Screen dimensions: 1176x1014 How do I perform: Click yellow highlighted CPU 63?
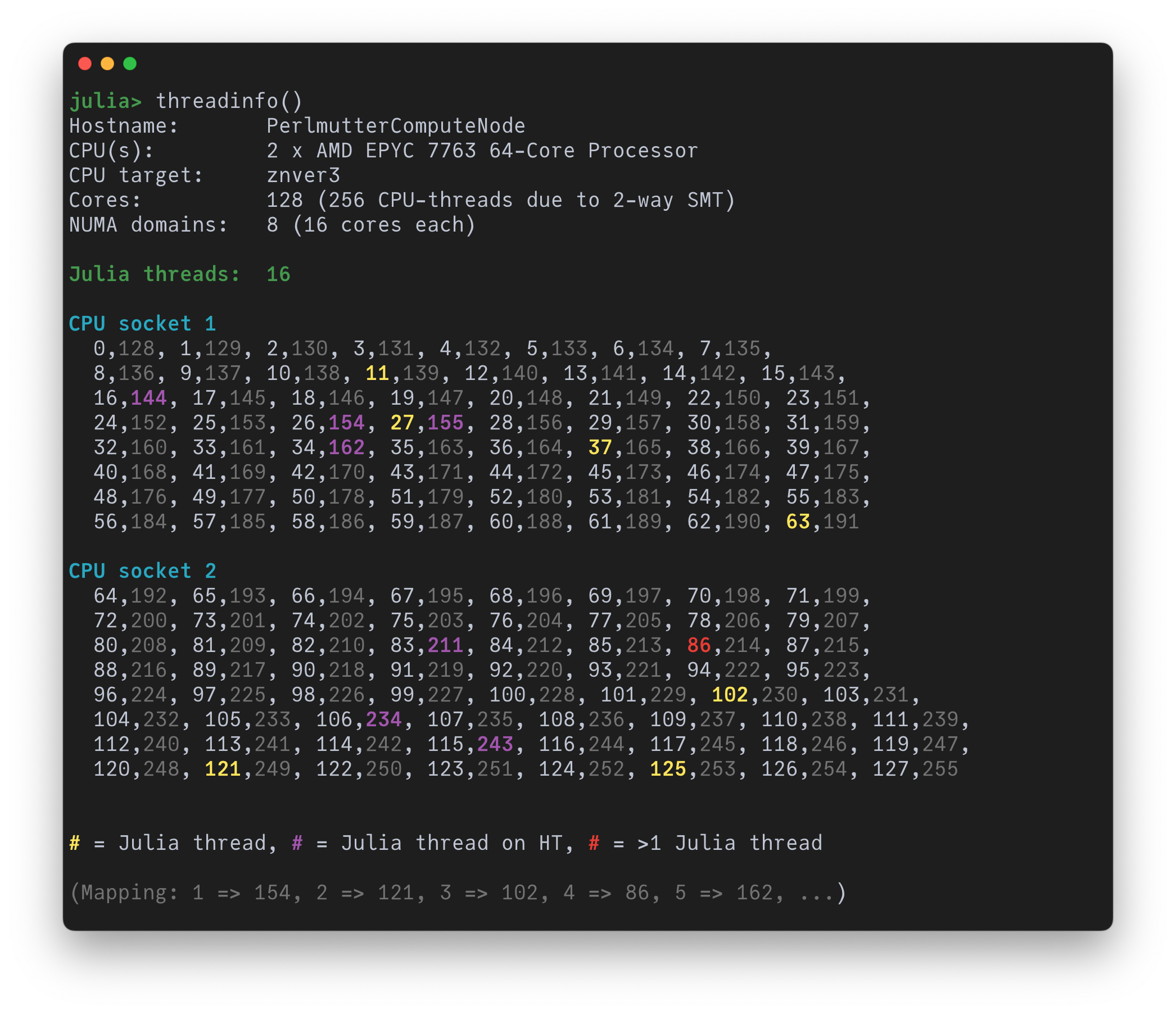pos(798,522)
